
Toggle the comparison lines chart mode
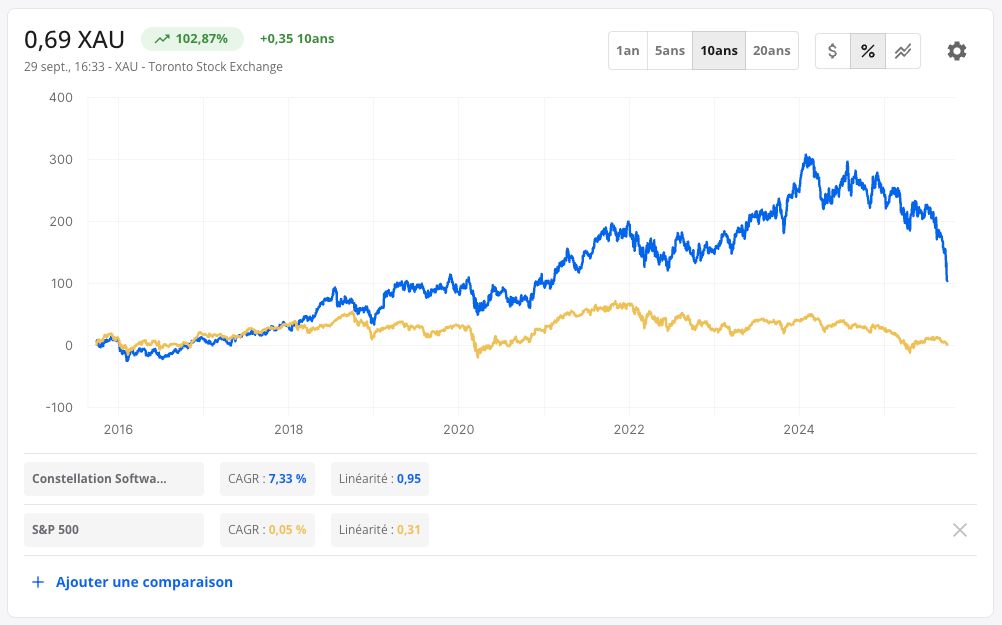[903, 51]
